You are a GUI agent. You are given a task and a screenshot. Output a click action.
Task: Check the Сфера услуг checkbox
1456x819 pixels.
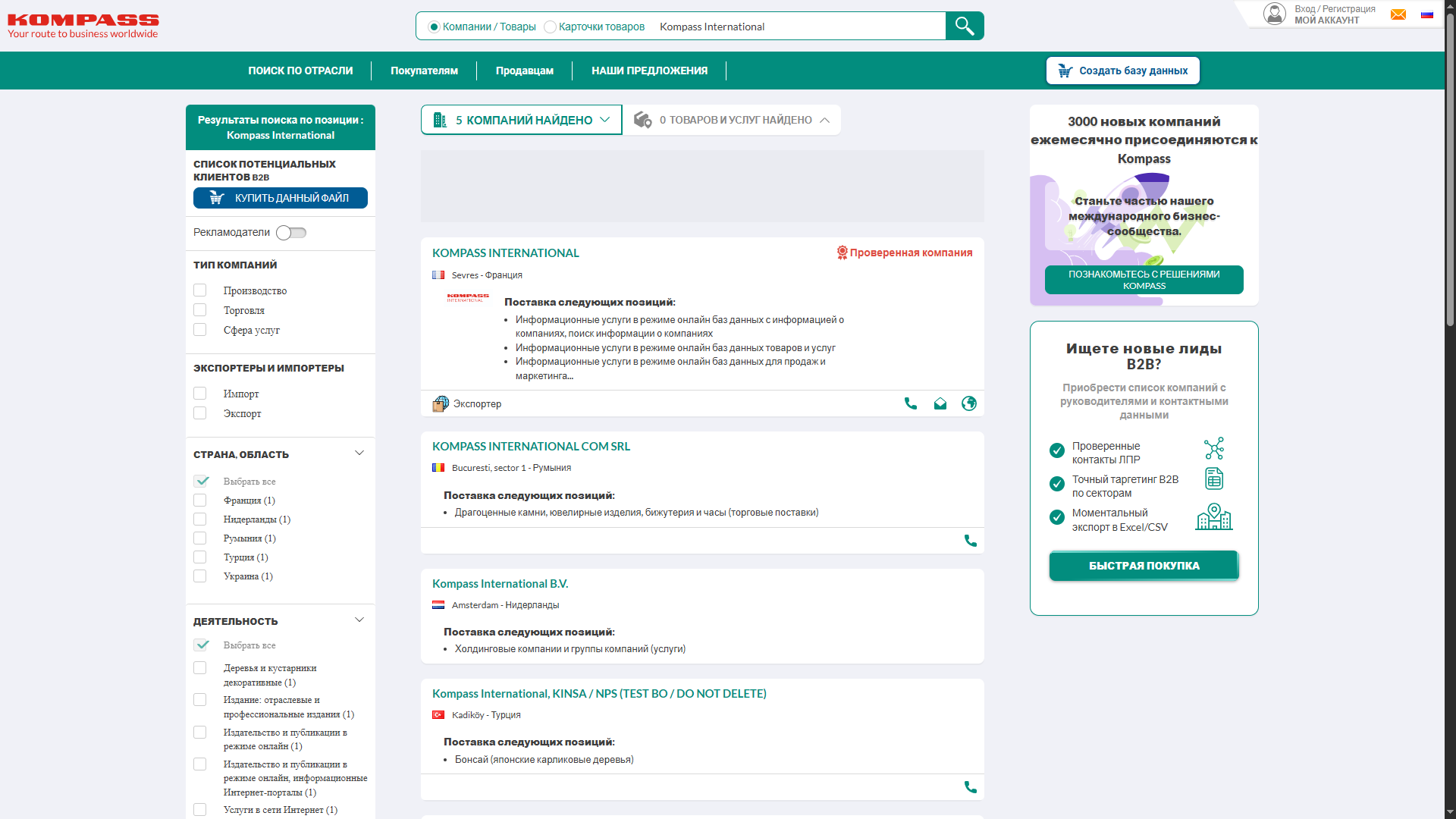(200, 330)
